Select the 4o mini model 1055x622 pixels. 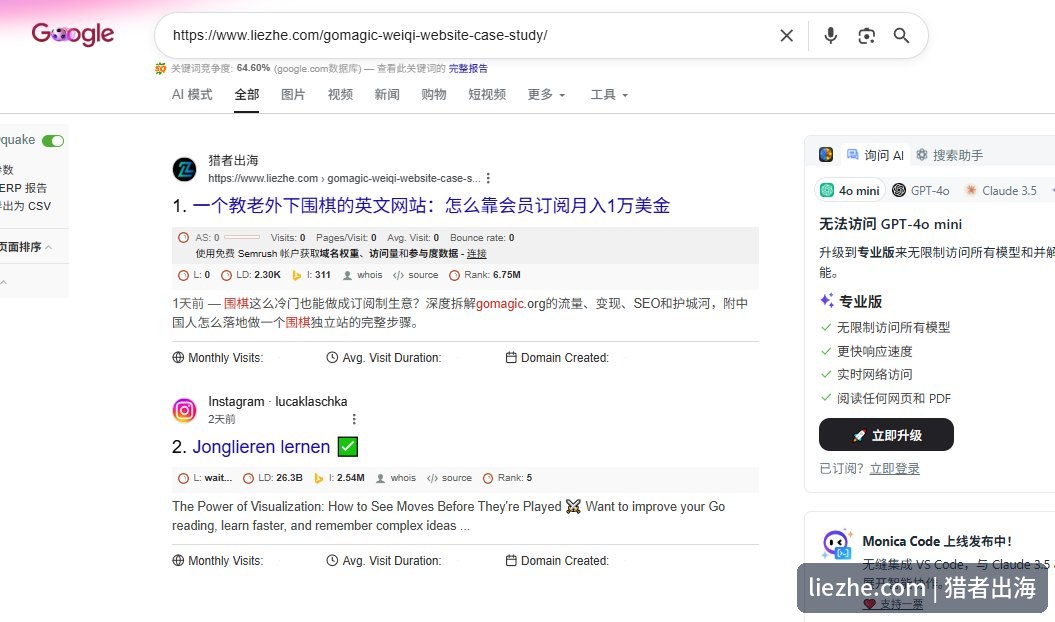tap(850, 191)
